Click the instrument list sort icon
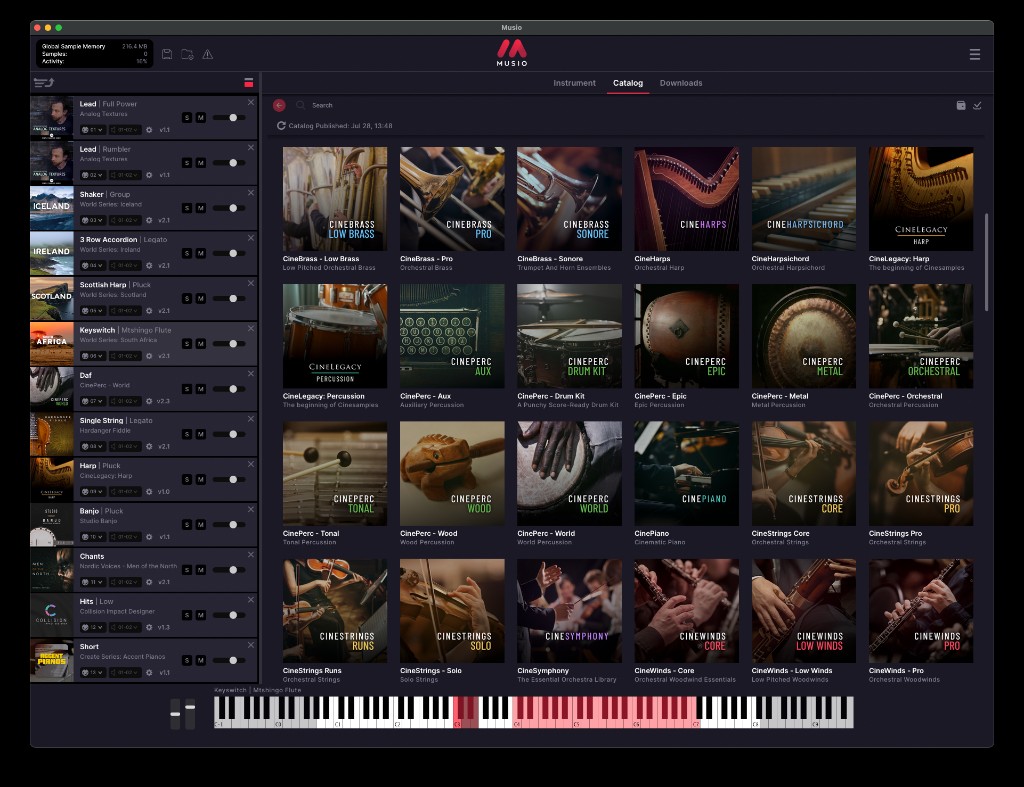The image size is (1024, 787). 44,82
